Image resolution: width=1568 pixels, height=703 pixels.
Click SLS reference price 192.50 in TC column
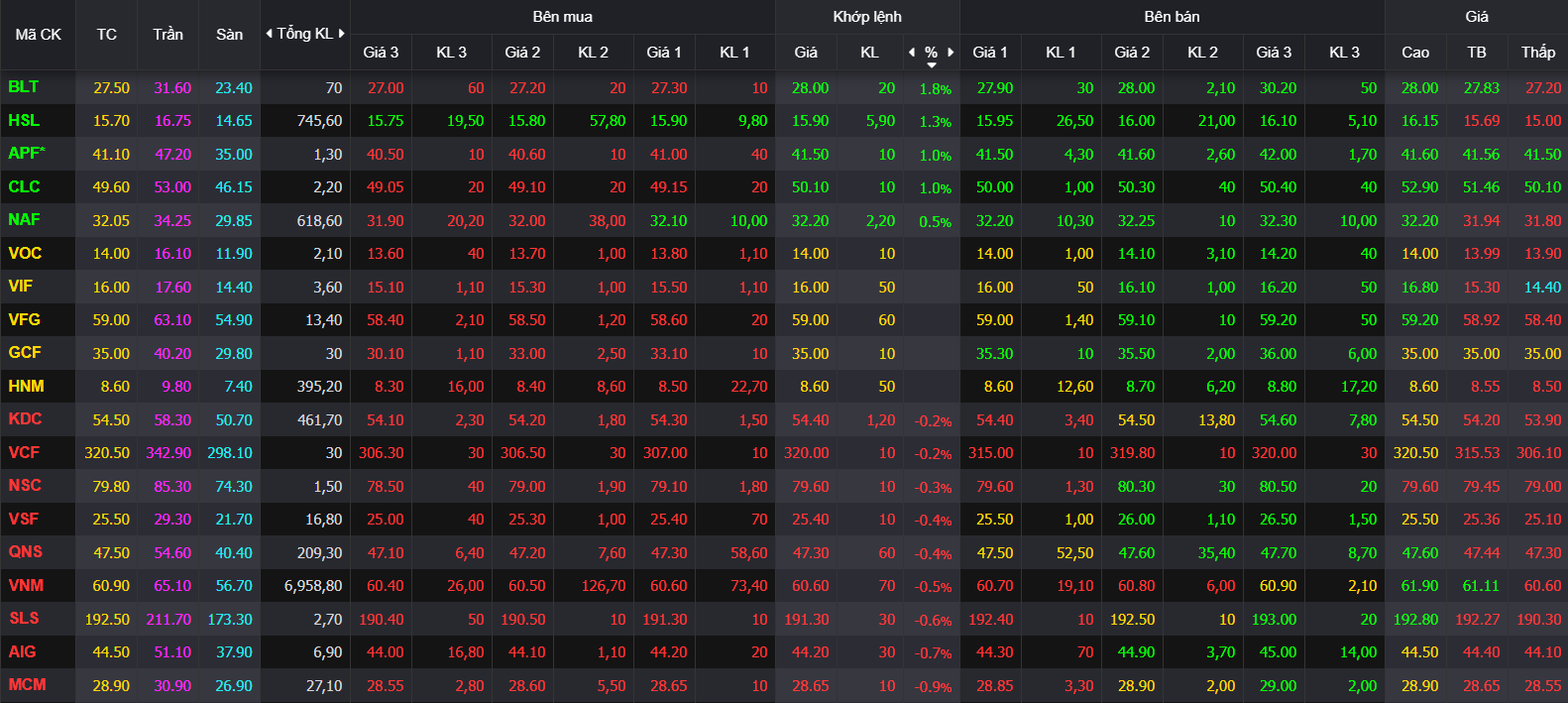[107, 620]
